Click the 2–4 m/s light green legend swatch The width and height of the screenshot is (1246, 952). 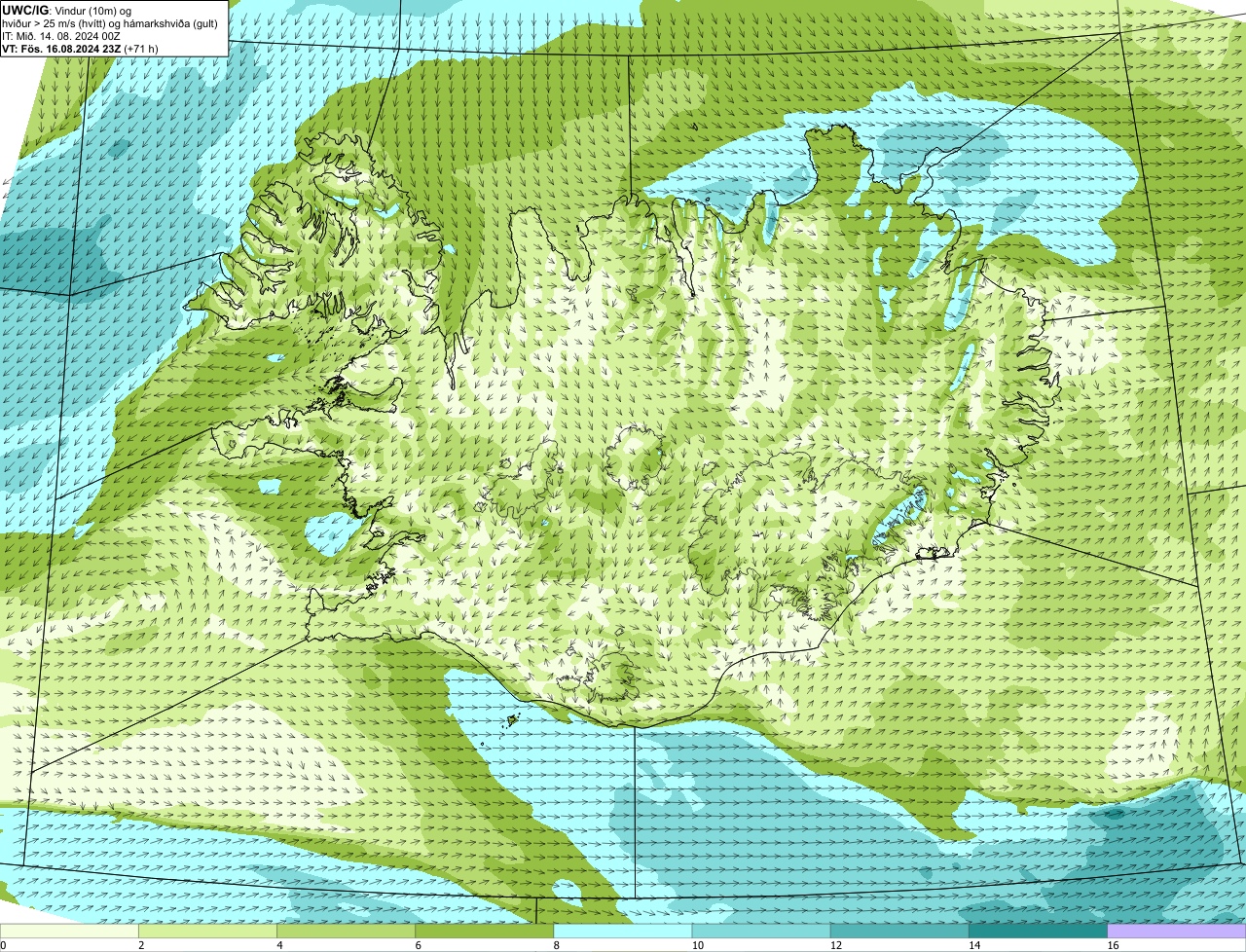[x=209, y=932]
